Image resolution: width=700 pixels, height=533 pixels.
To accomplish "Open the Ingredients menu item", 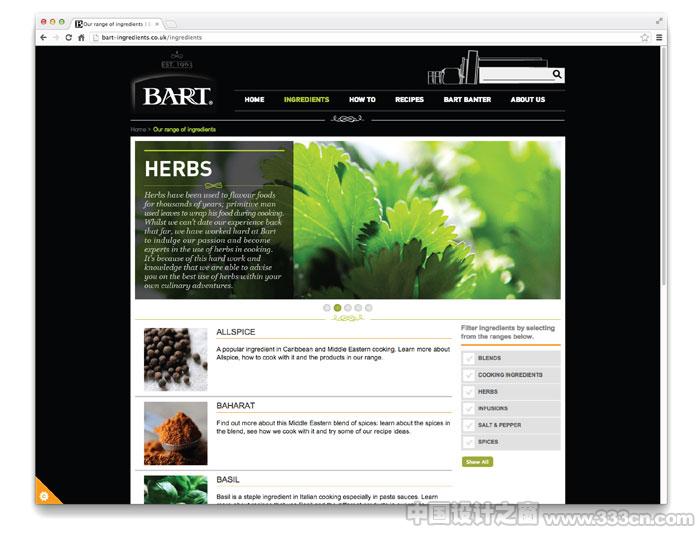I will point(306,100).
